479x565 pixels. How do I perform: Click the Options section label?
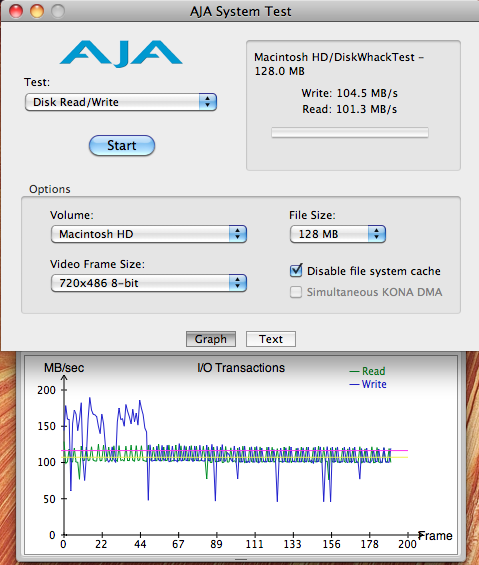coord(50,189)
